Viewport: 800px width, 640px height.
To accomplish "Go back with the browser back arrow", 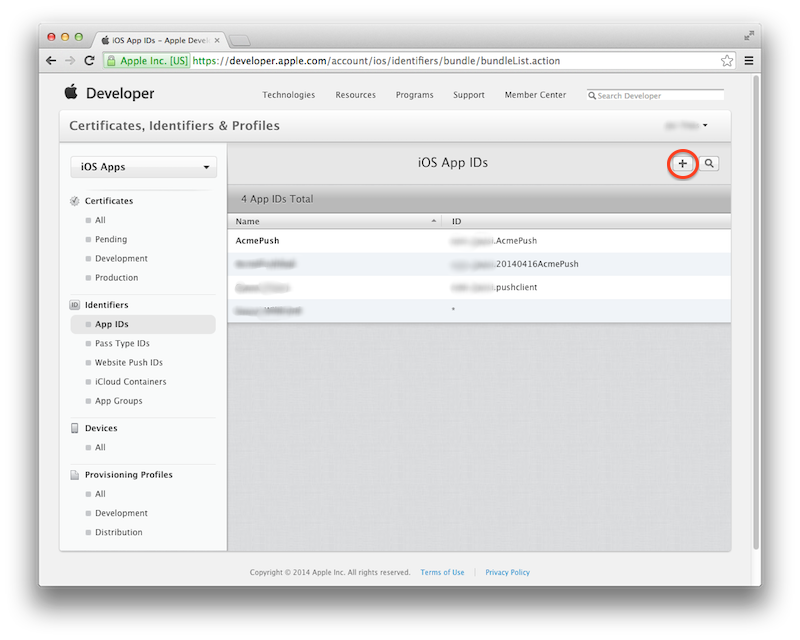I will 51,61.
